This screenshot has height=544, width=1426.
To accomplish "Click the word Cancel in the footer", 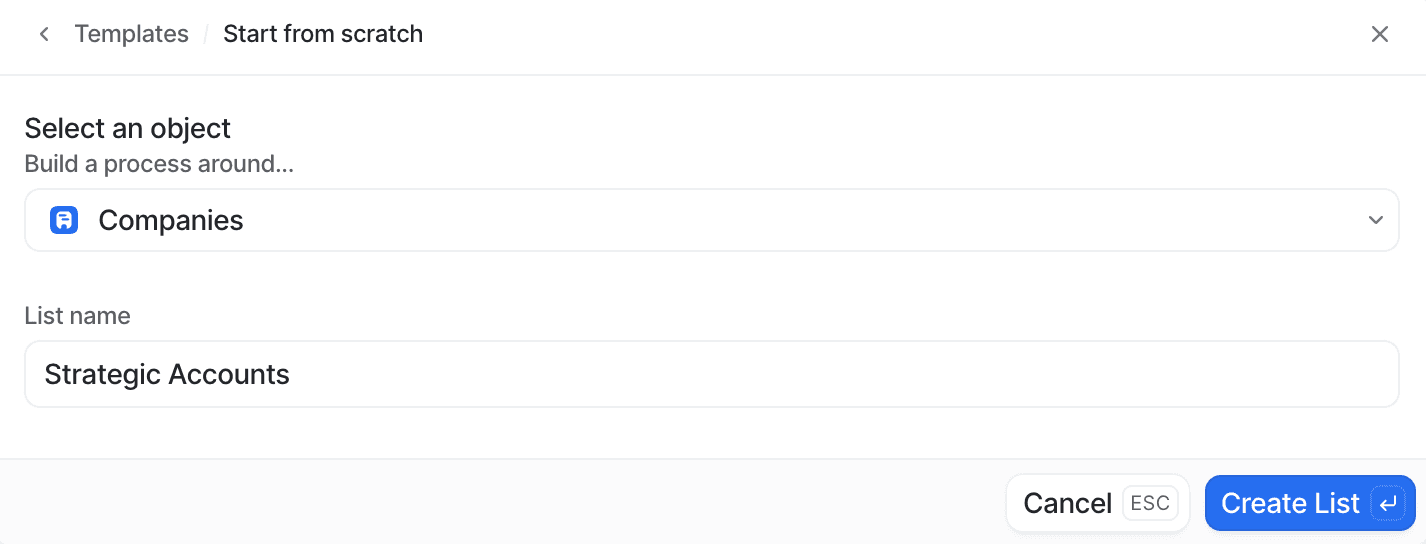I will (x=1067, y=503).
